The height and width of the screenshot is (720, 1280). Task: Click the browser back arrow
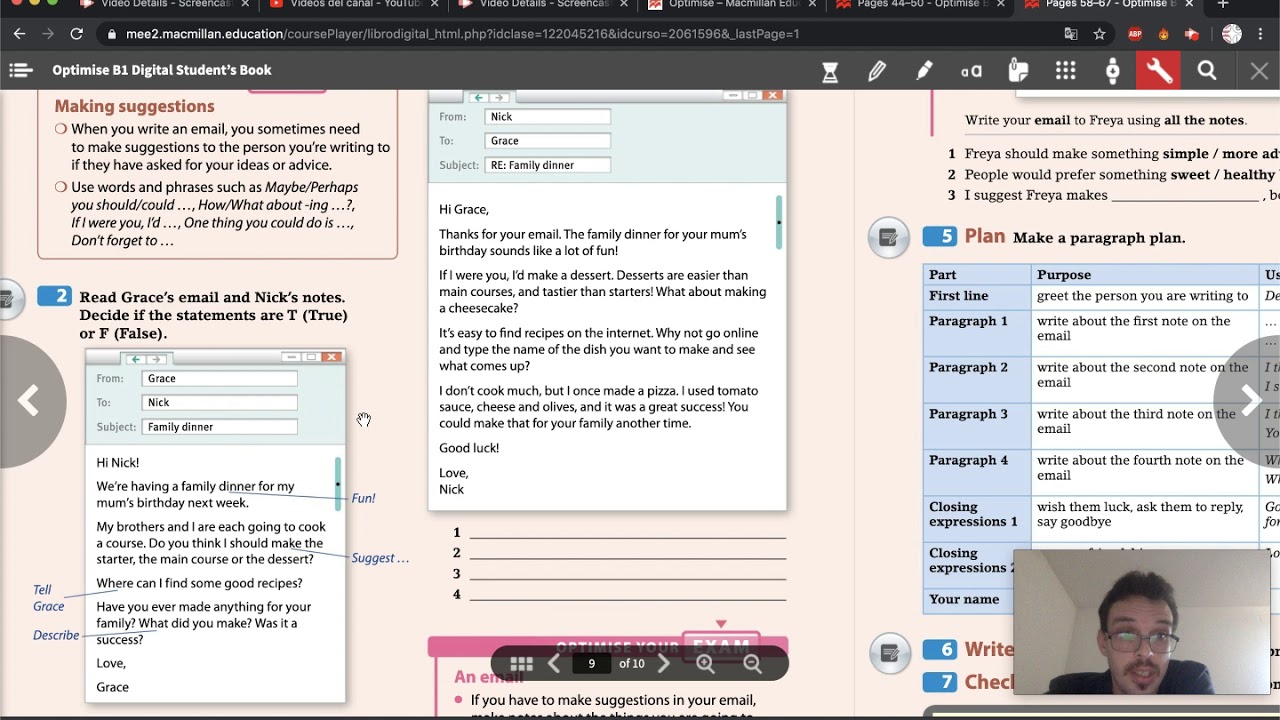click(x=19, y=34)
